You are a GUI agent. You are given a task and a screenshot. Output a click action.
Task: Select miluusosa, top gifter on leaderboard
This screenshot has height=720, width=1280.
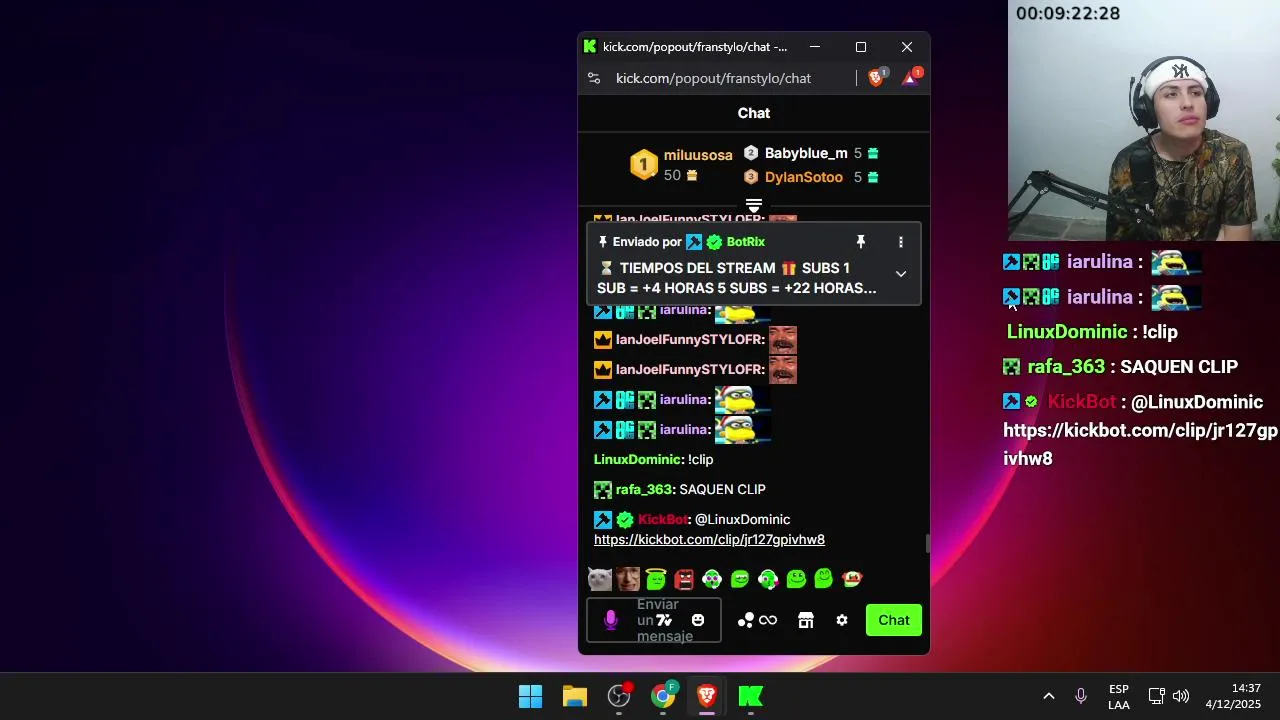click(698, 155)
